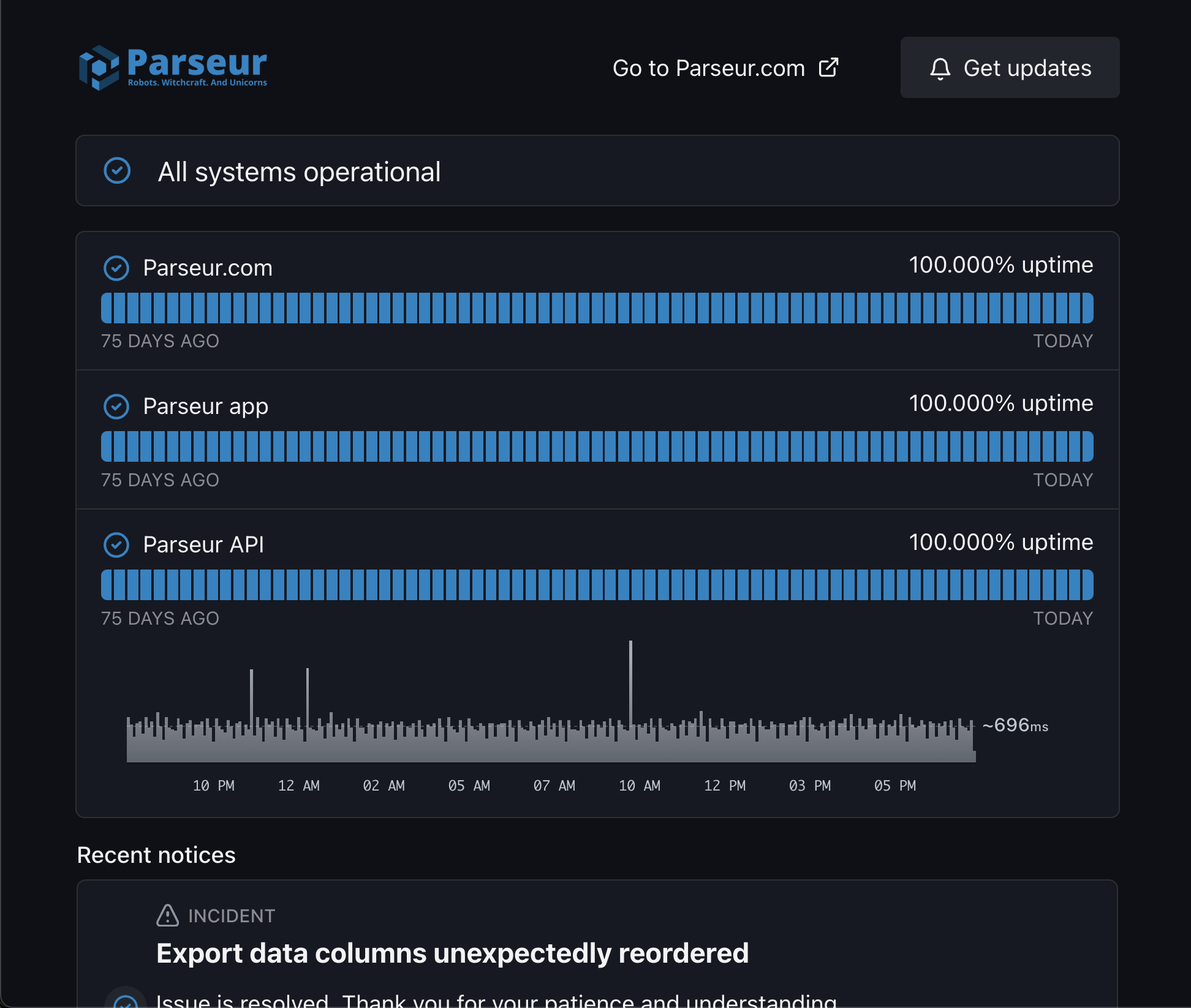Click the 05 AM axis label
The height and width of the screenshot is (1008, 1191).
click(469, 786)
